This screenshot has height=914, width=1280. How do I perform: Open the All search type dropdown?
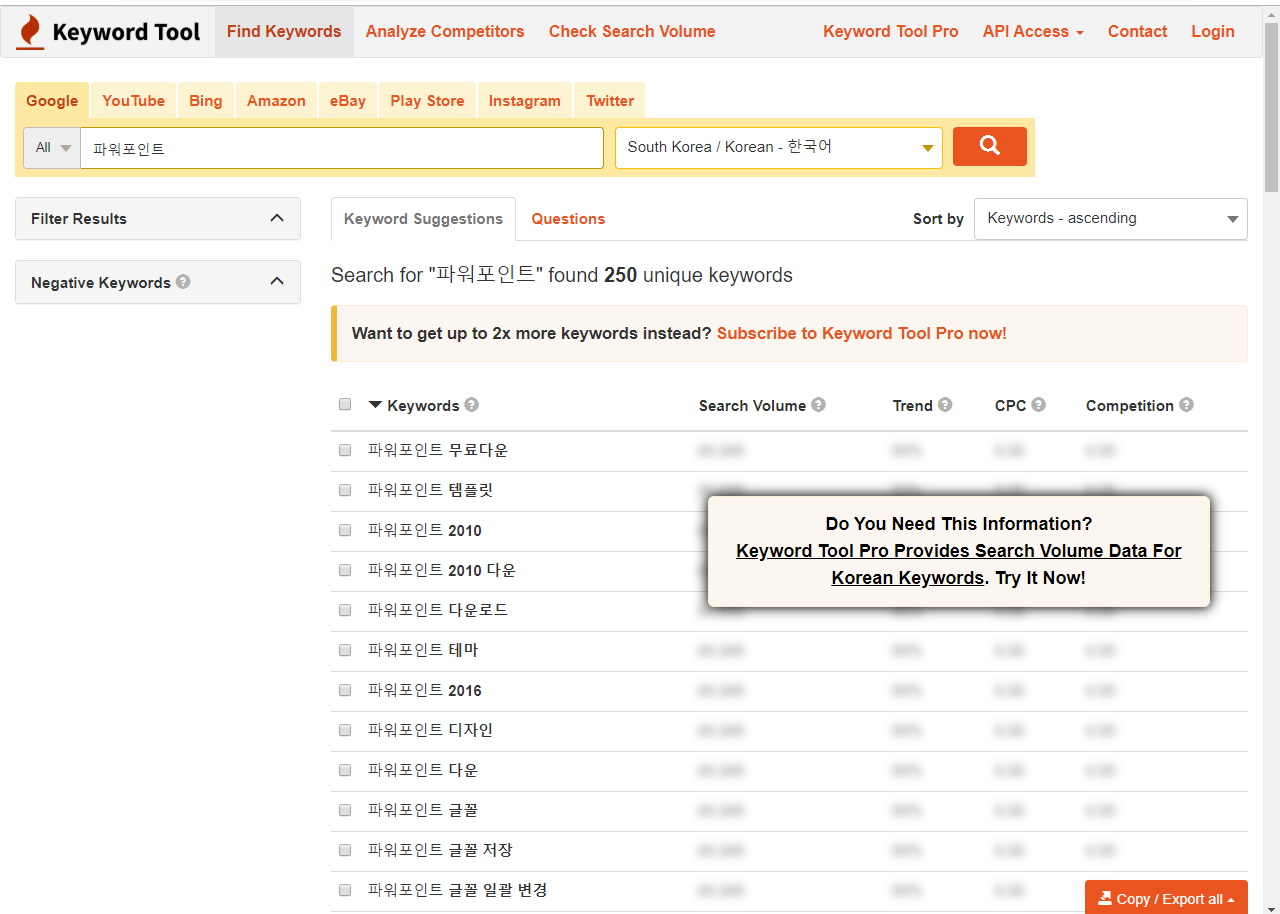52,147
